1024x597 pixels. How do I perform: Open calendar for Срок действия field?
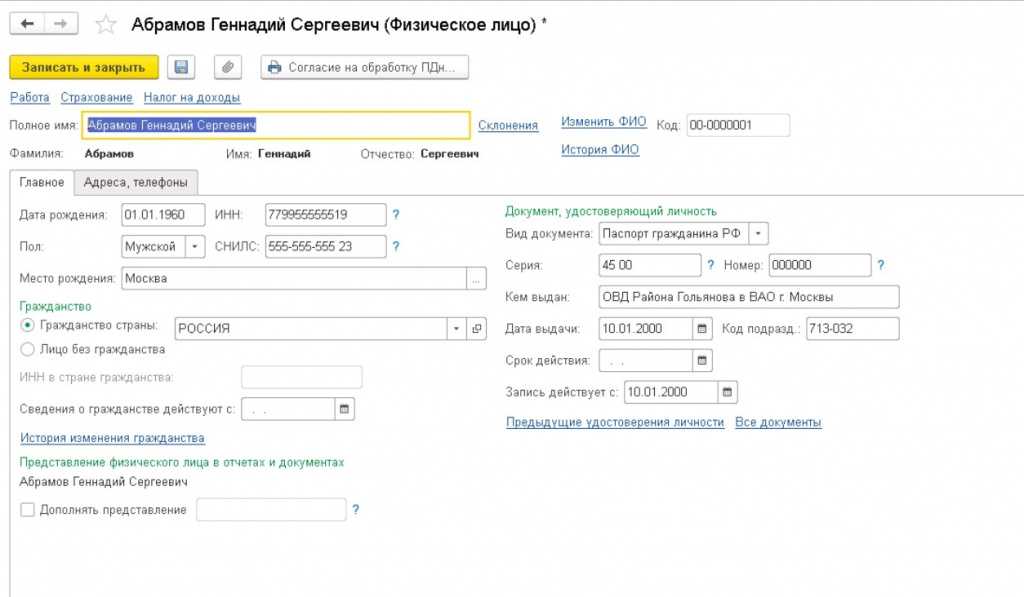pyautogui.click(x=703, y=360)
